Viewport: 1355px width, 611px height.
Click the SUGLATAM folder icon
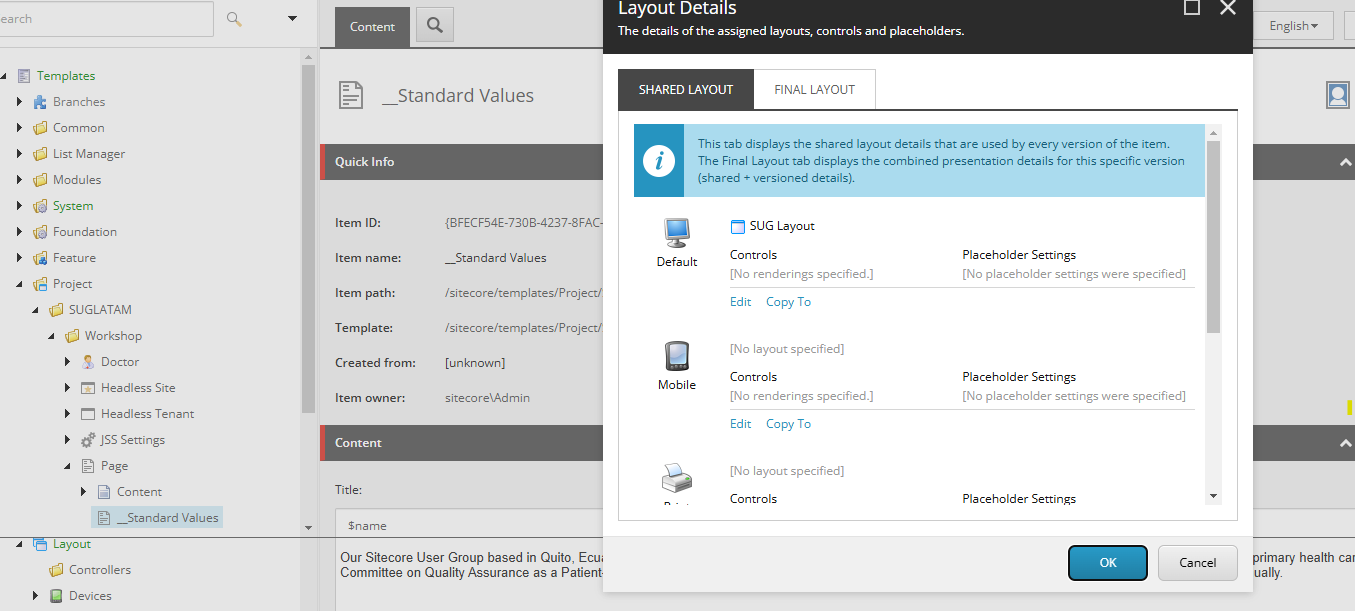click(56, 310)
